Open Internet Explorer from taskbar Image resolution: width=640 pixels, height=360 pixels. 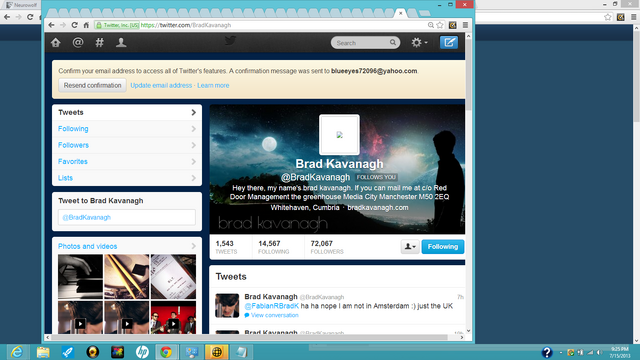pyautogui.click(x=17, y=352)
